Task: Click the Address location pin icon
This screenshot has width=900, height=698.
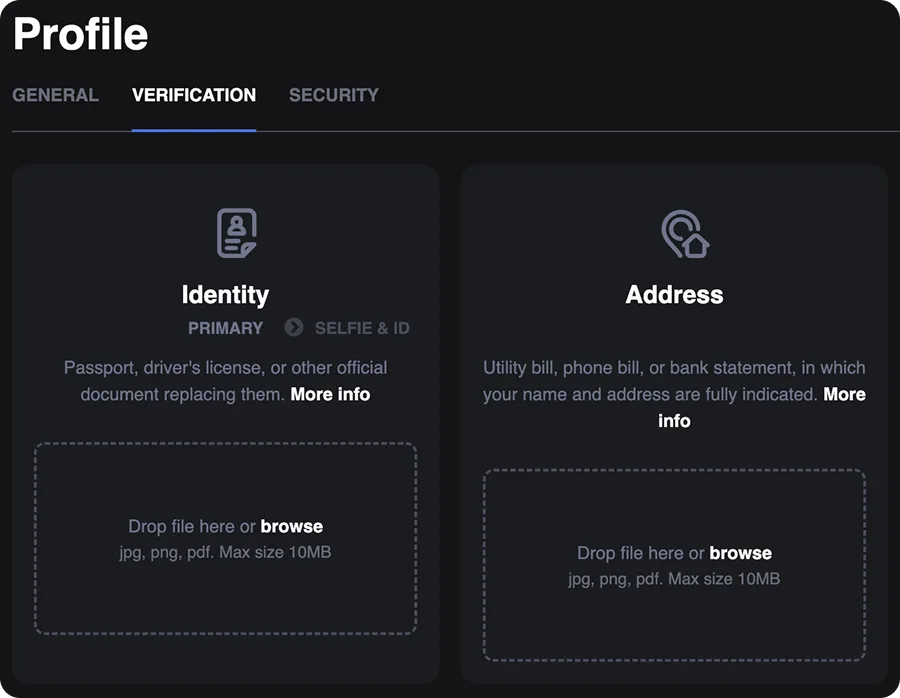Action: 685,234
